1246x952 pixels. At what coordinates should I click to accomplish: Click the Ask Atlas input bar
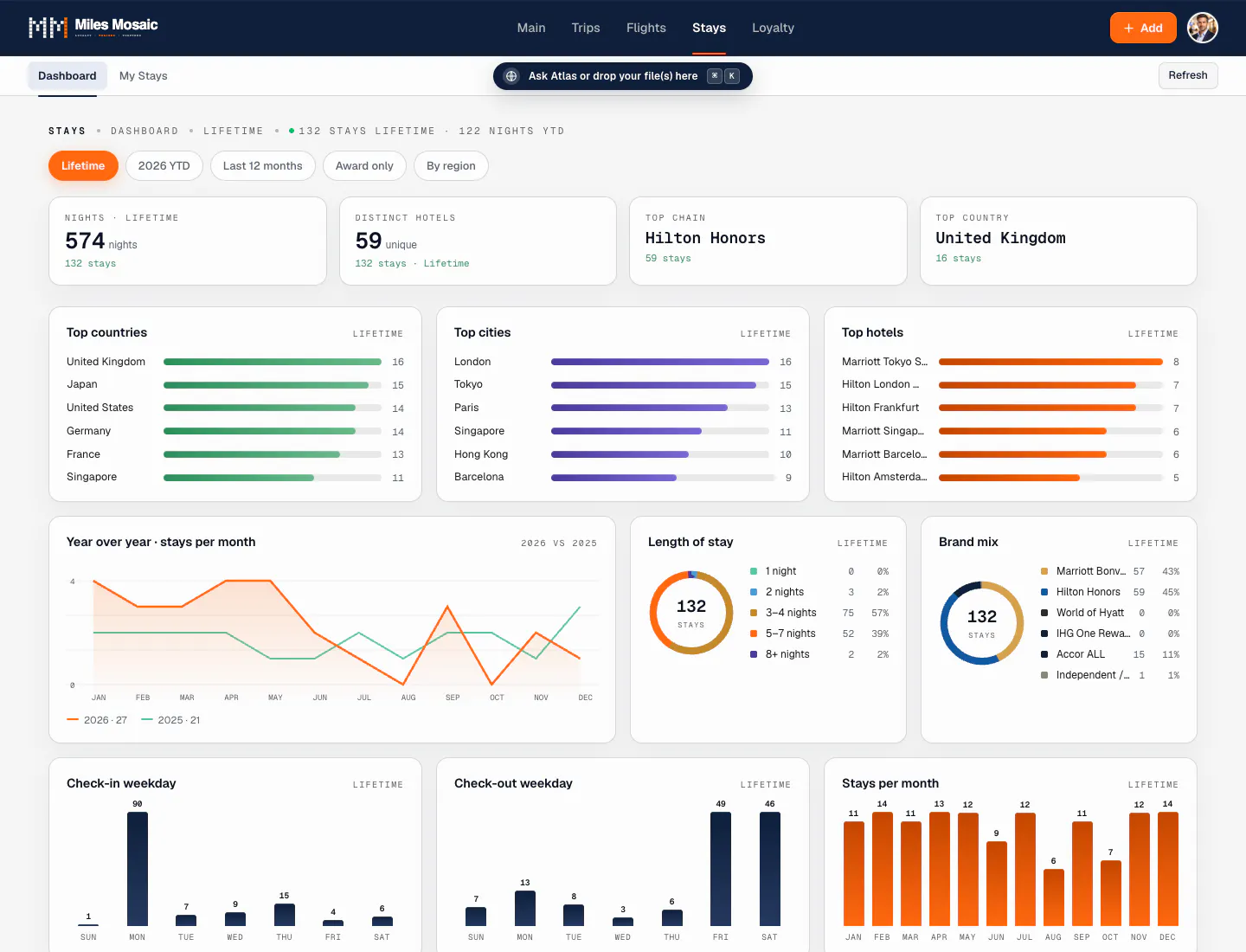tap(623, 76)
